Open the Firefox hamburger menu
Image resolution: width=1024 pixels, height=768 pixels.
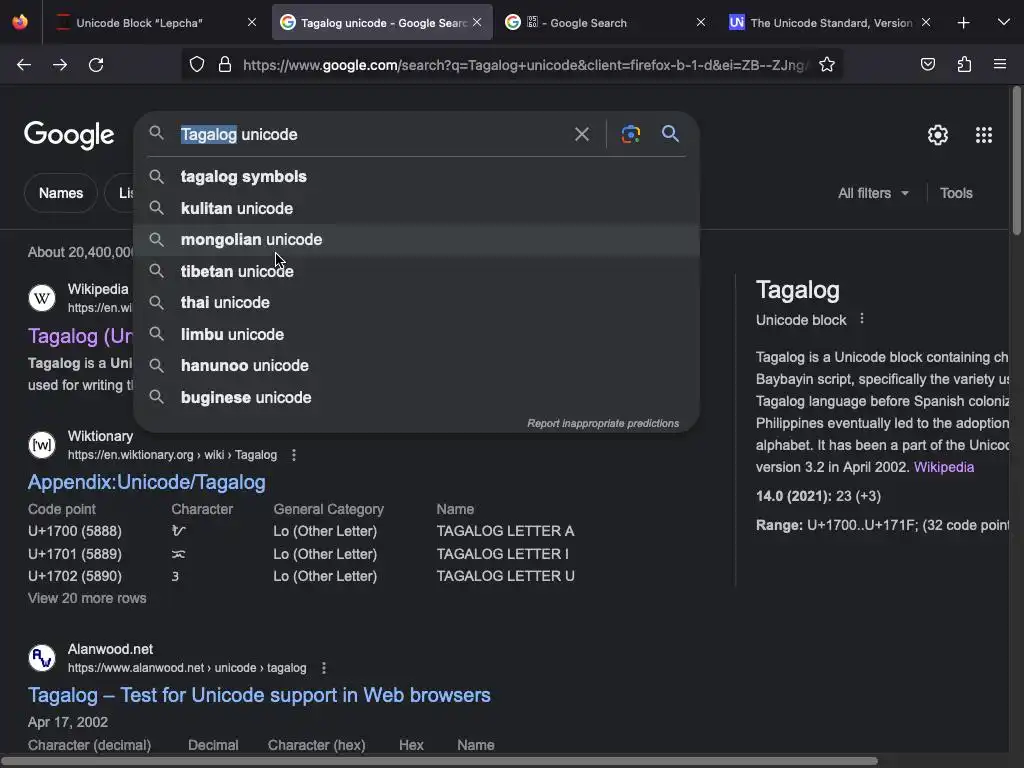(1000, 64)
